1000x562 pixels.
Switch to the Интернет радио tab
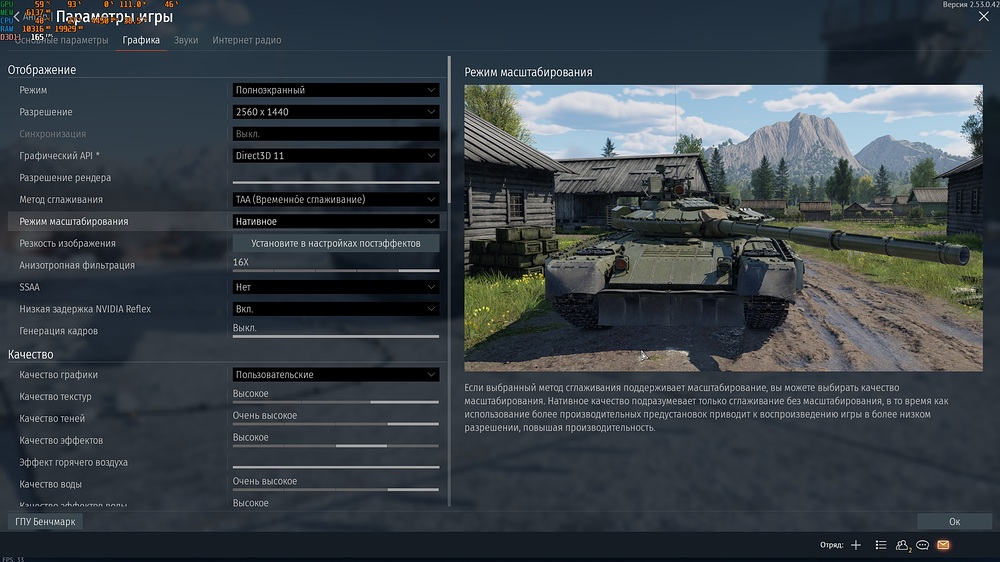click(247, 40)
